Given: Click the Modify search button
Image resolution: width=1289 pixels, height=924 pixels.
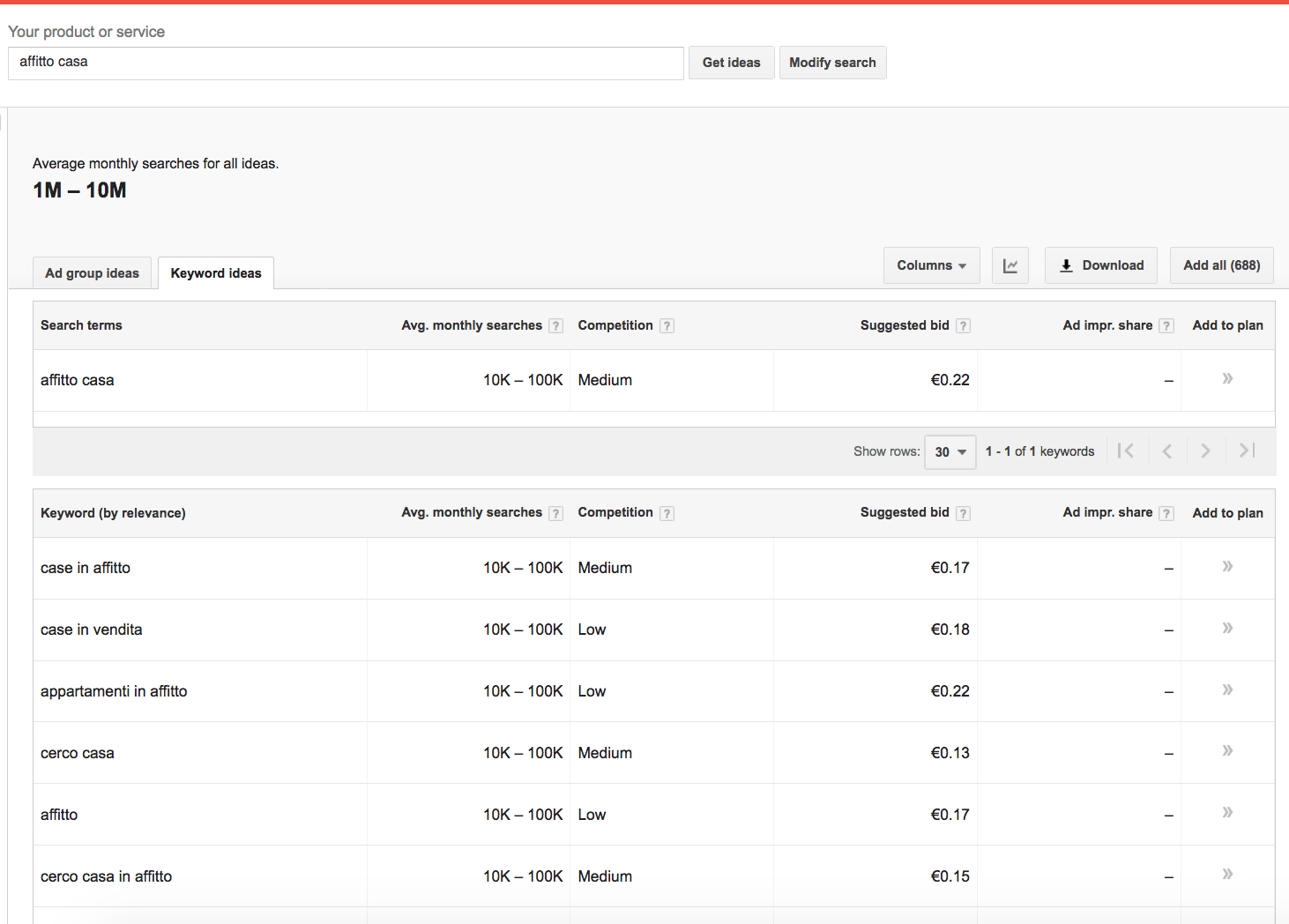Looking at the screenshot, I should (x=833, y=63).
